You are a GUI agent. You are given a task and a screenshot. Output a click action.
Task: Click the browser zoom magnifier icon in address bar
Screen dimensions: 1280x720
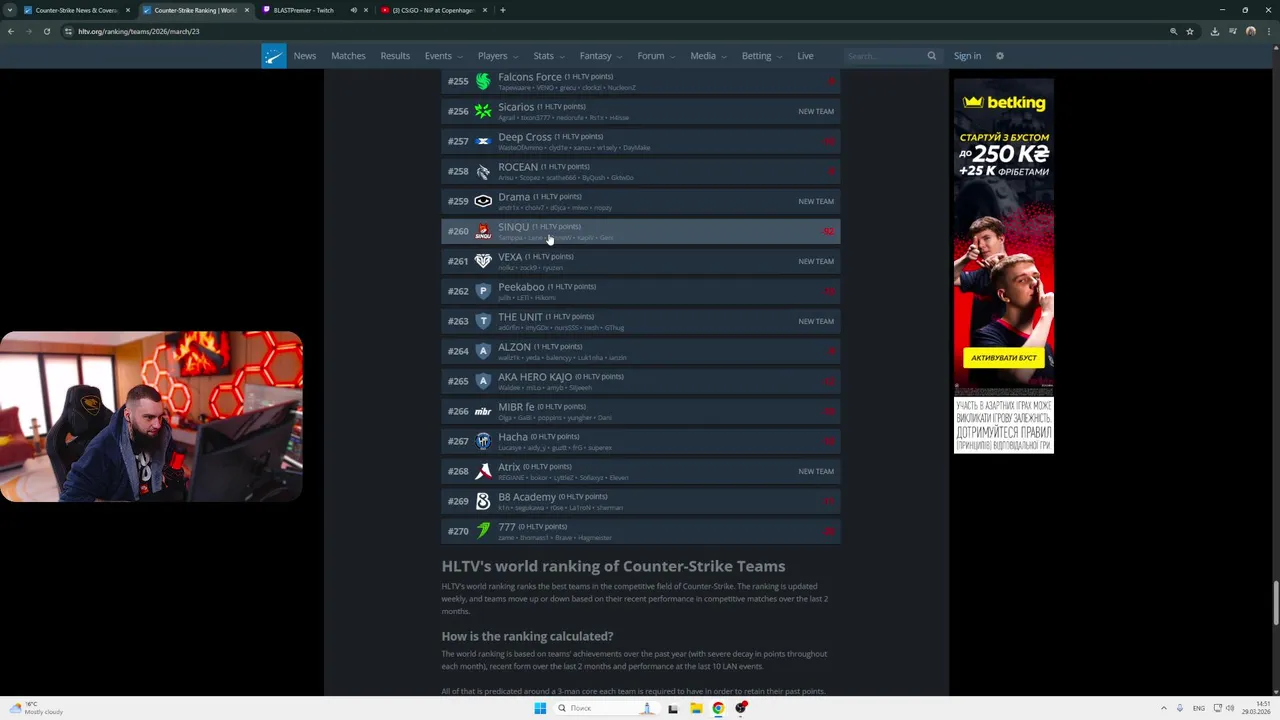(x=1174, y=31)
